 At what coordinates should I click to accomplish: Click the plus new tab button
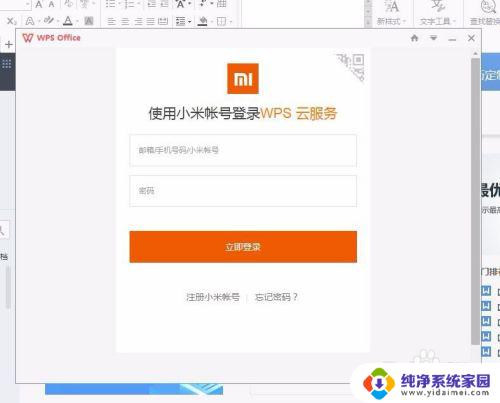coord(9,44)
